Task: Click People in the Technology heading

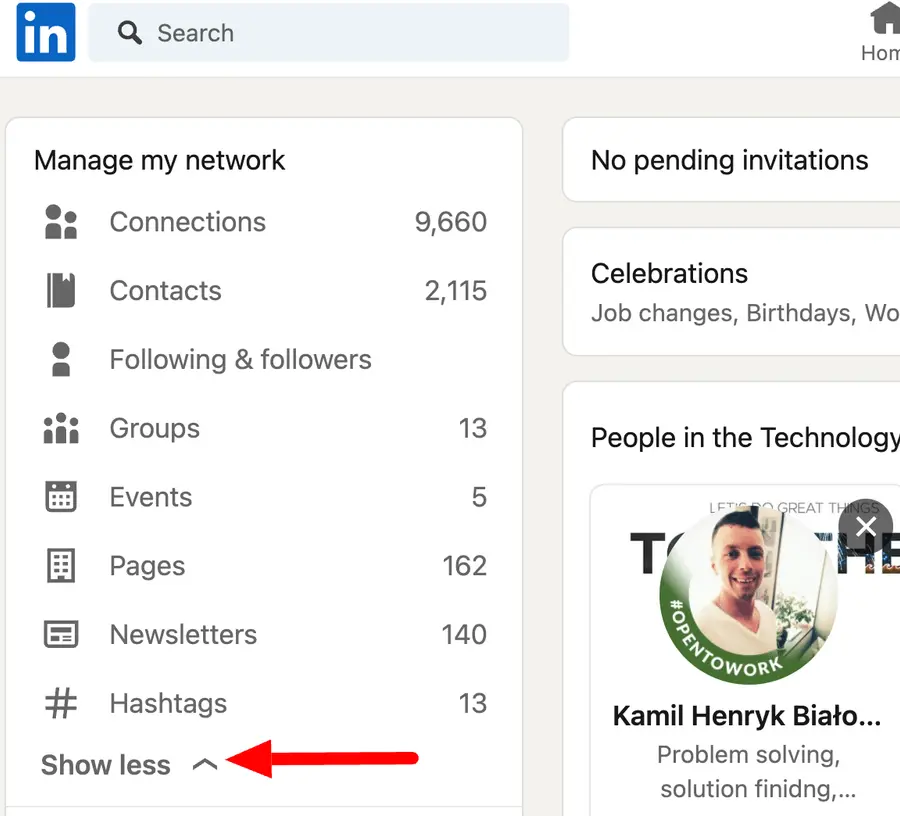Action: pos(744,437)
